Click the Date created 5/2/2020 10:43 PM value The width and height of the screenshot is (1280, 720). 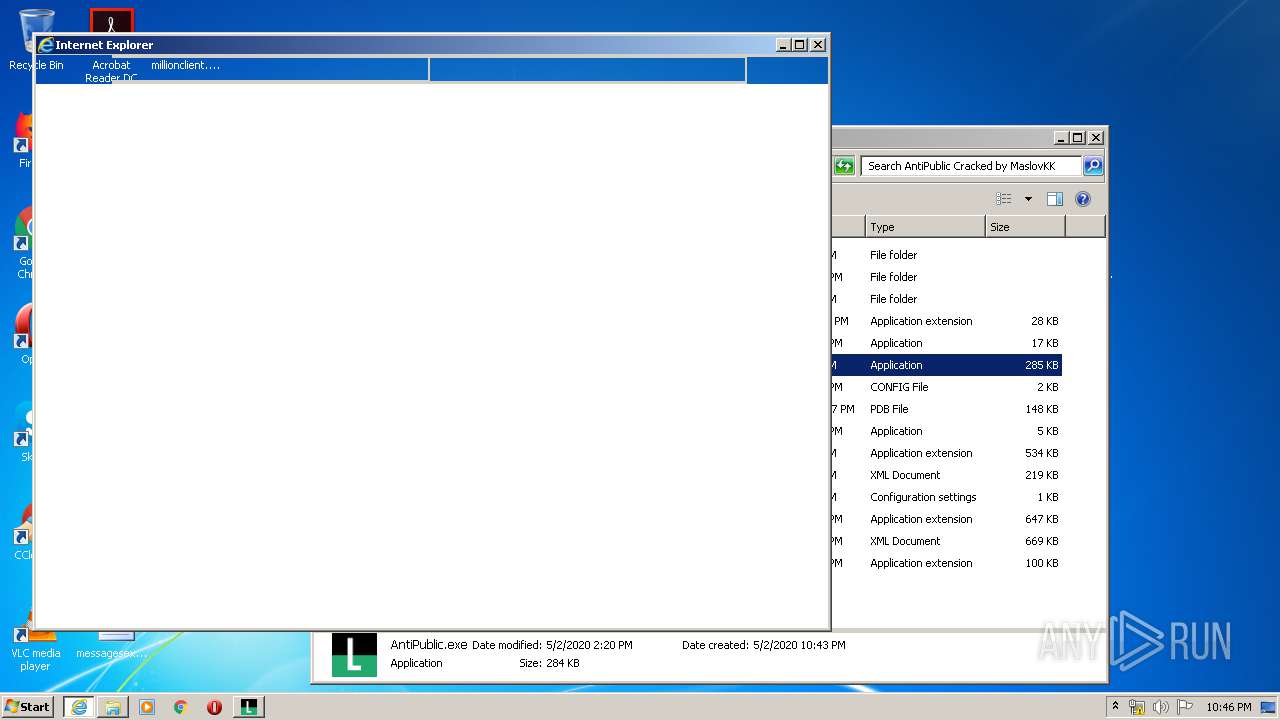[x=799, y=645]
